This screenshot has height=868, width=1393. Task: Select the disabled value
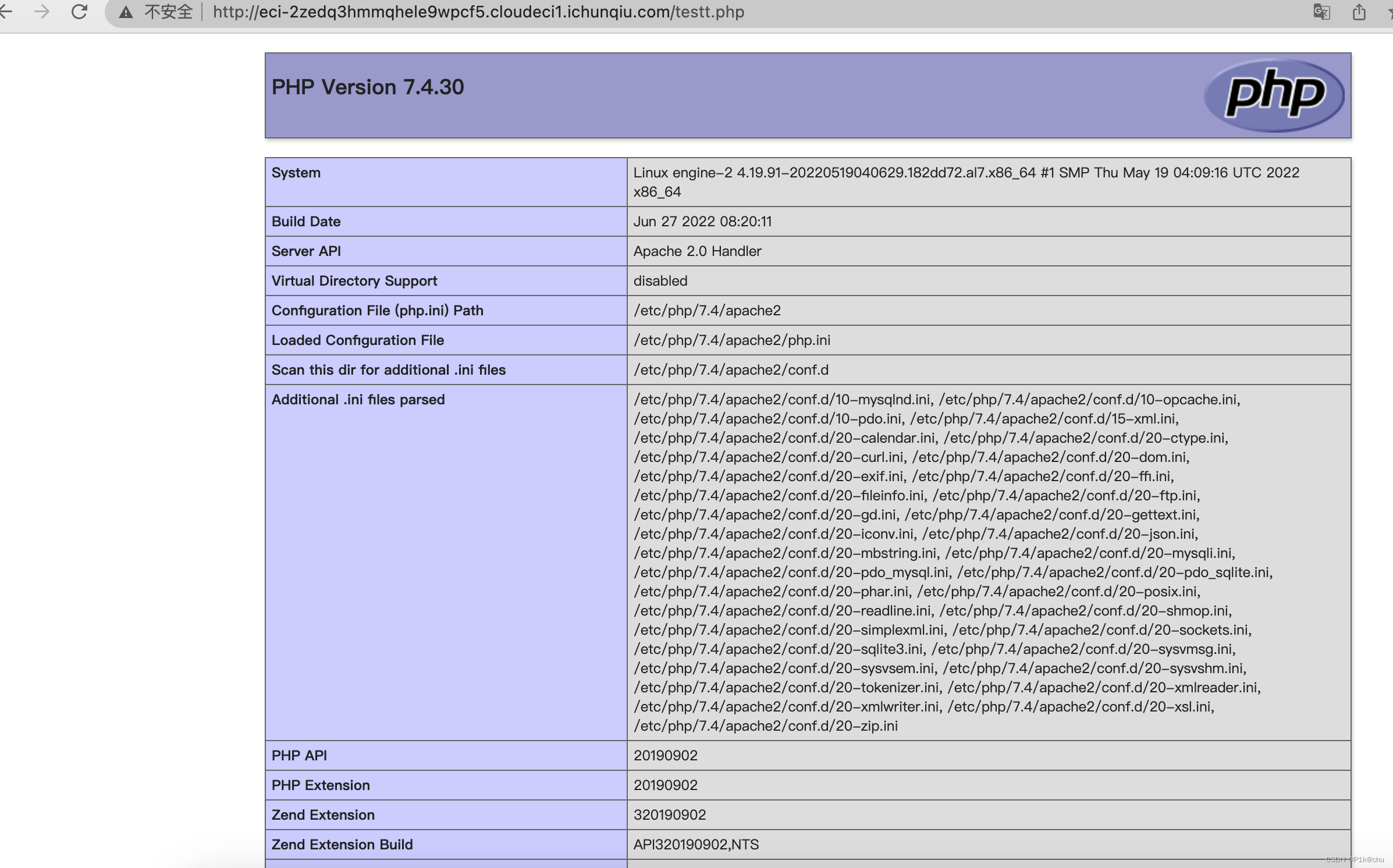click(x=660, y=281)
